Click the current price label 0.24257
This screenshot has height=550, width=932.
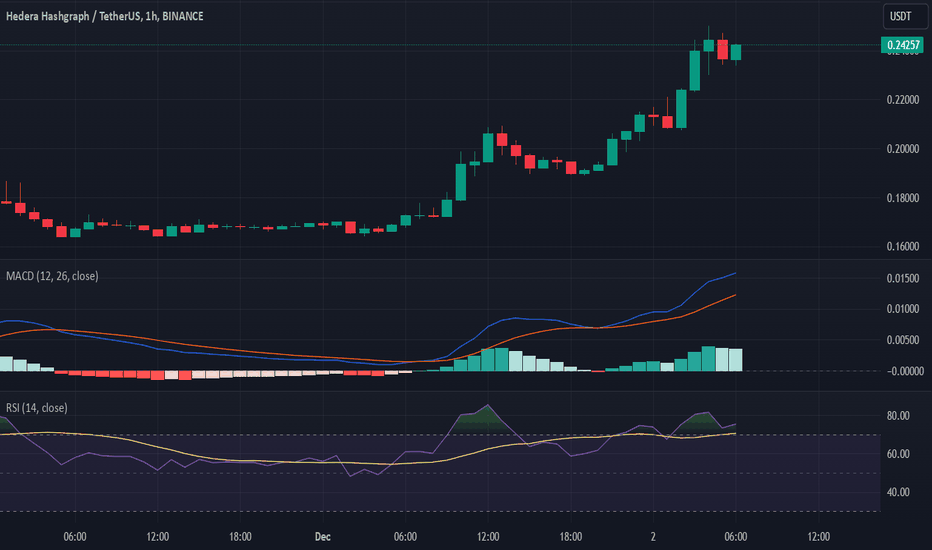pyautogui.click(x=902, y=45)
